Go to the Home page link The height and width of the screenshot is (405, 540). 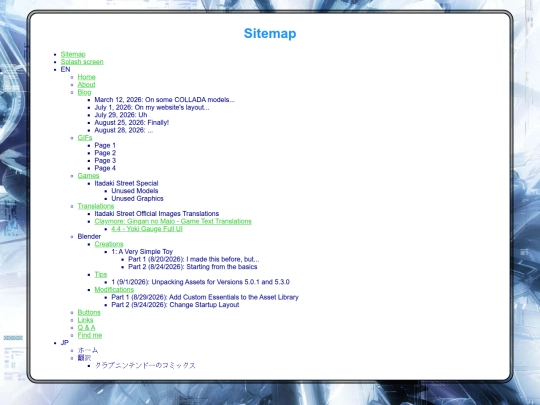pyautogui.click(x=86, y=77)
